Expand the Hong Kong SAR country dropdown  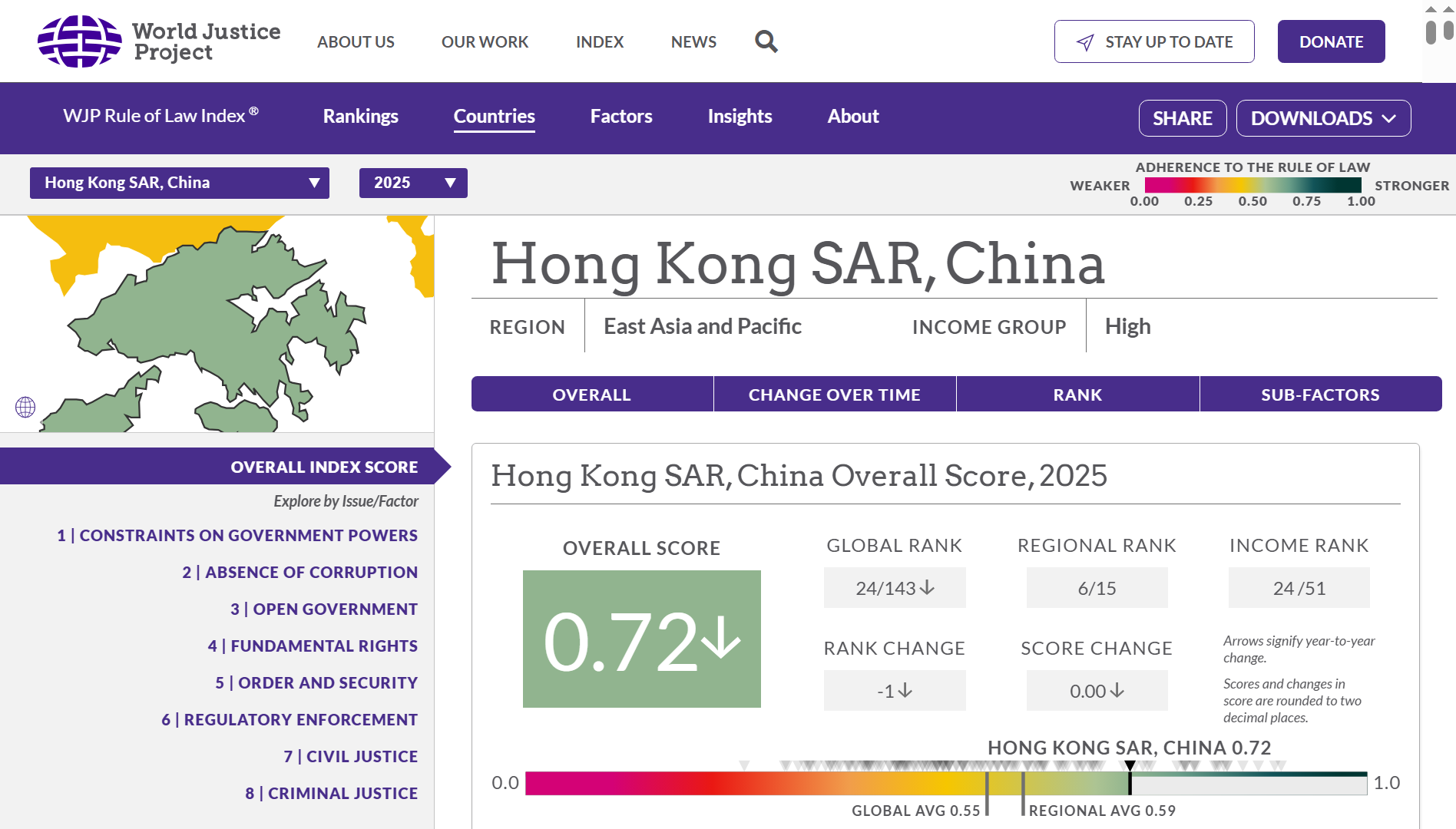[179, 183]
